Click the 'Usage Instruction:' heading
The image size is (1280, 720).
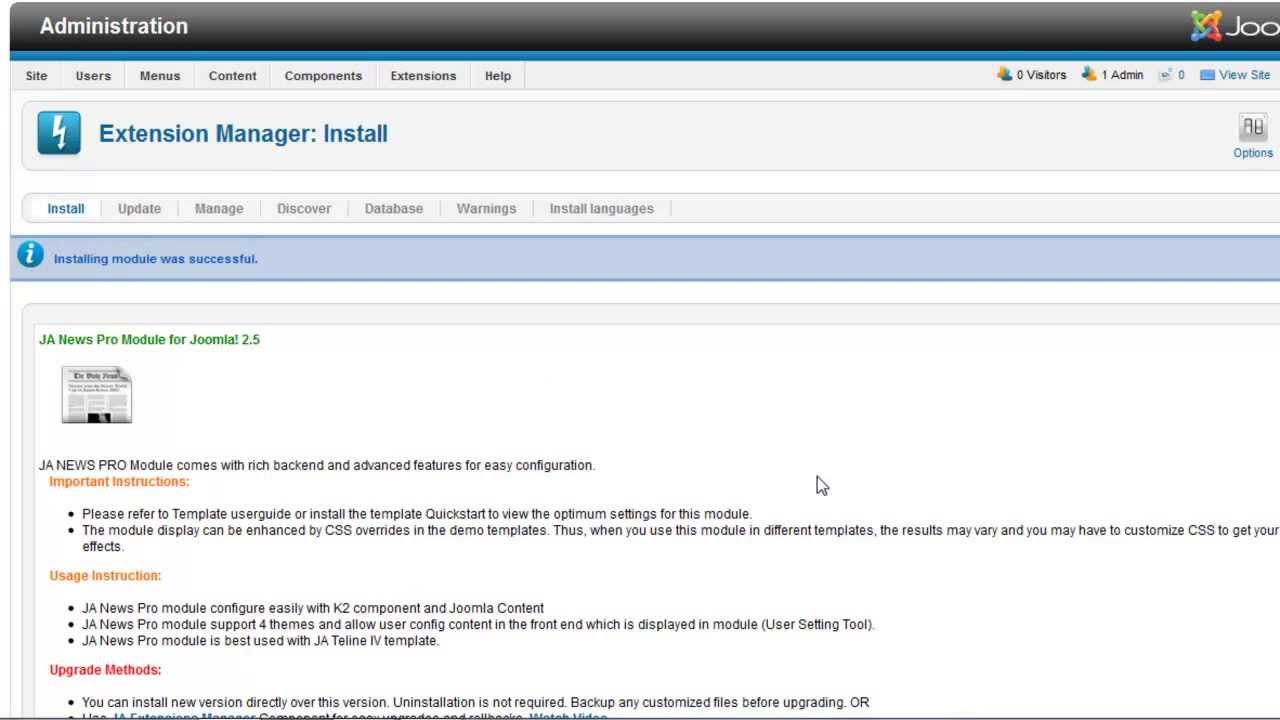coord(105,576)
